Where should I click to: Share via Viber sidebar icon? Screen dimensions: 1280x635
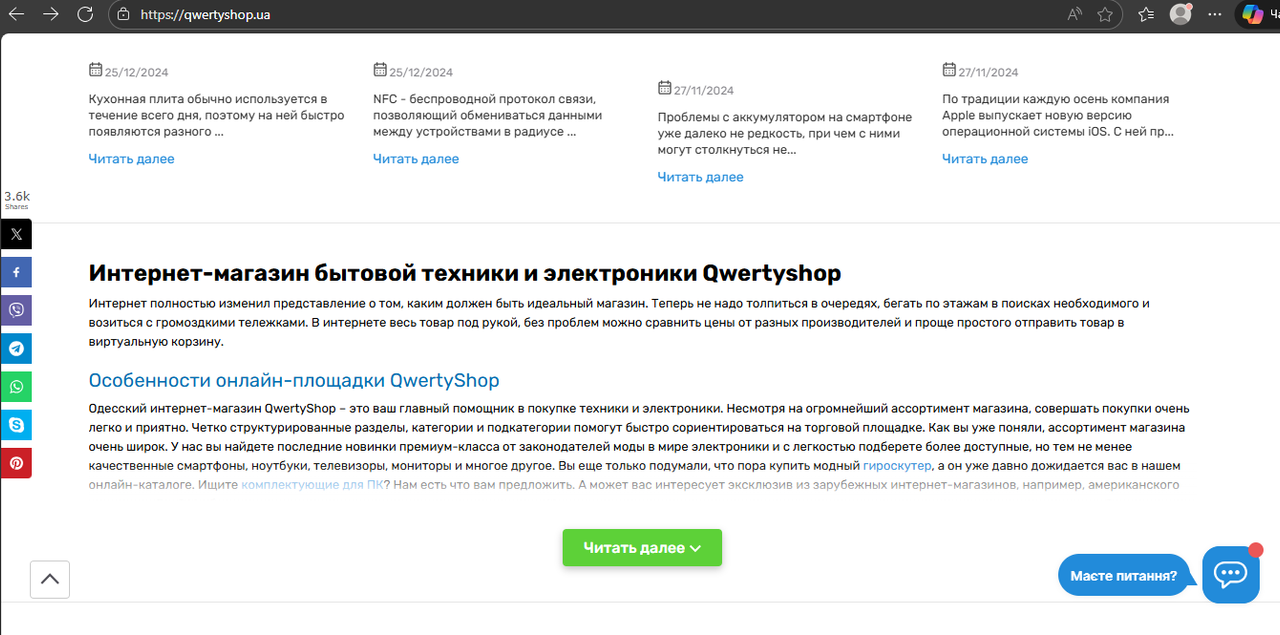(16, 310)
